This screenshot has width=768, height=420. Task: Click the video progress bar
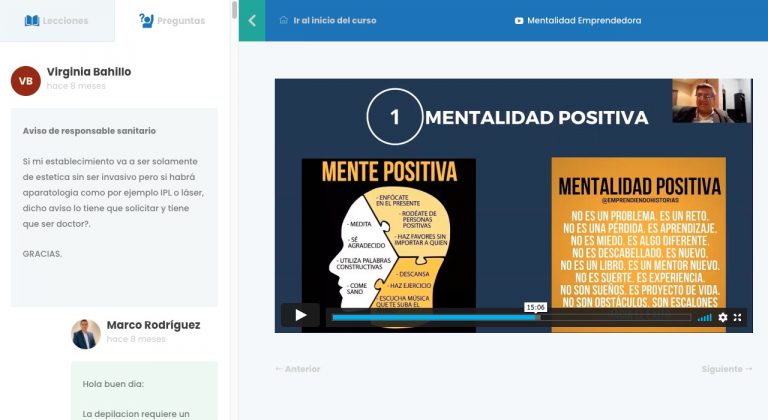point(510,317)
